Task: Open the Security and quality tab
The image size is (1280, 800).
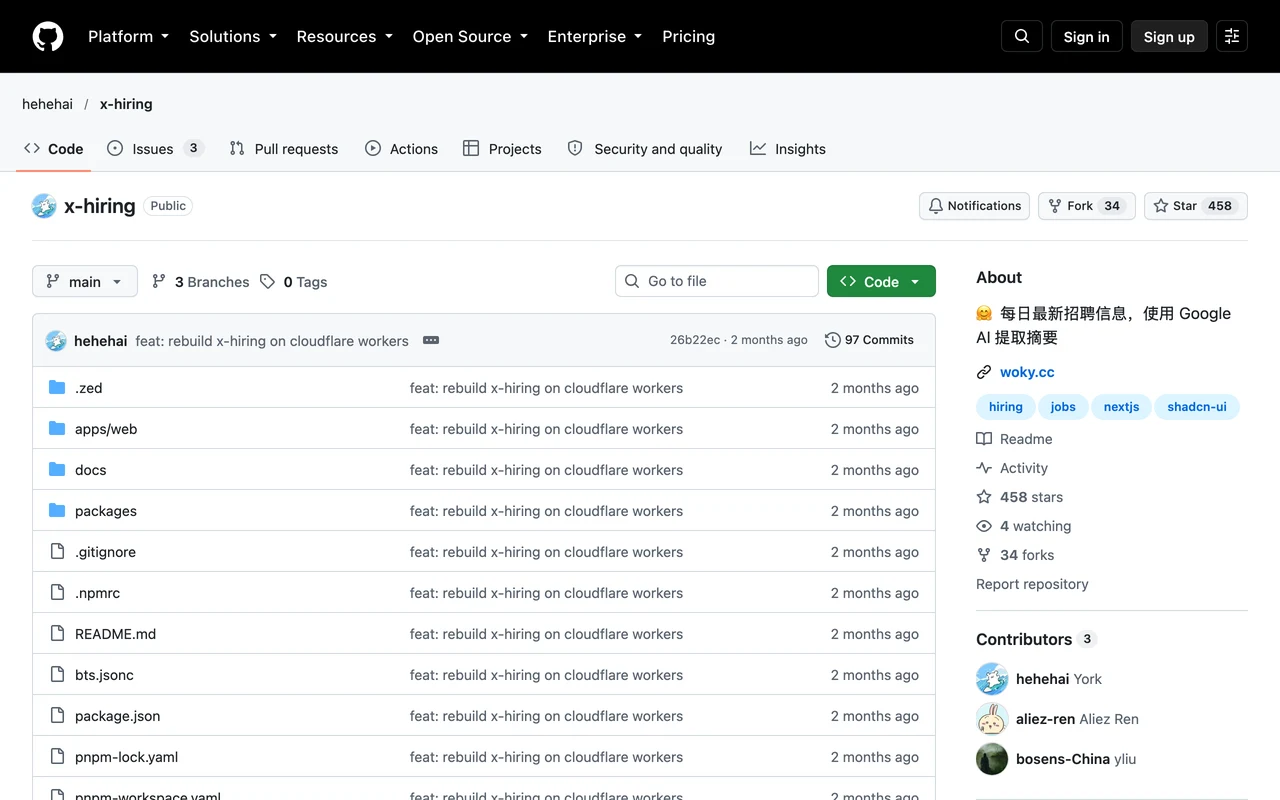Action: [x=645, y=149]
